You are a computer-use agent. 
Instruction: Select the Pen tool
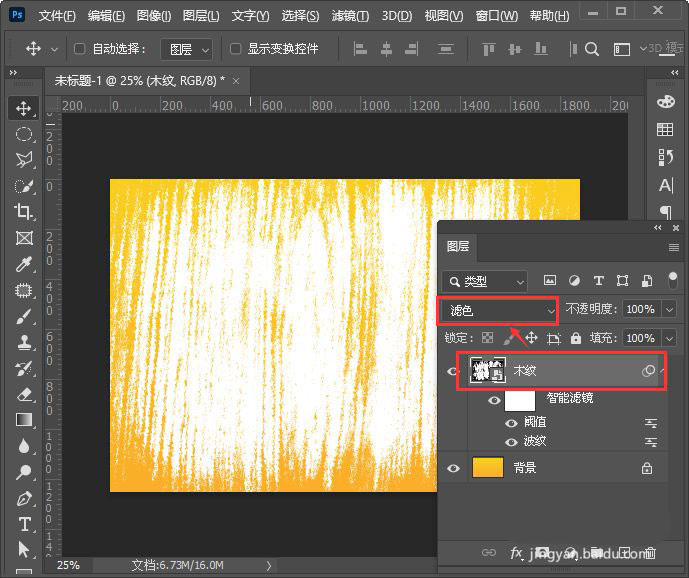[x=24, y=498]
